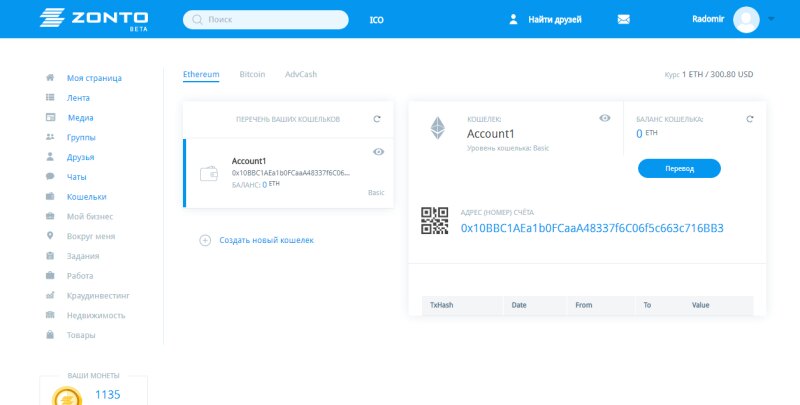This screenshot has height=405, width=800.
Task: Click the Поиск search field
Action: (266, 19)
